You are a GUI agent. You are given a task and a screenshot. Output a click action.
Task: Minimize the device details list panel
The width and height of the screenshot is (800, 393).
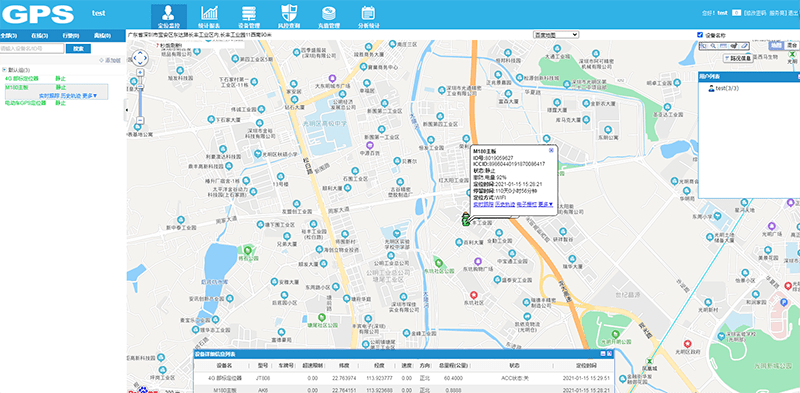603,354
